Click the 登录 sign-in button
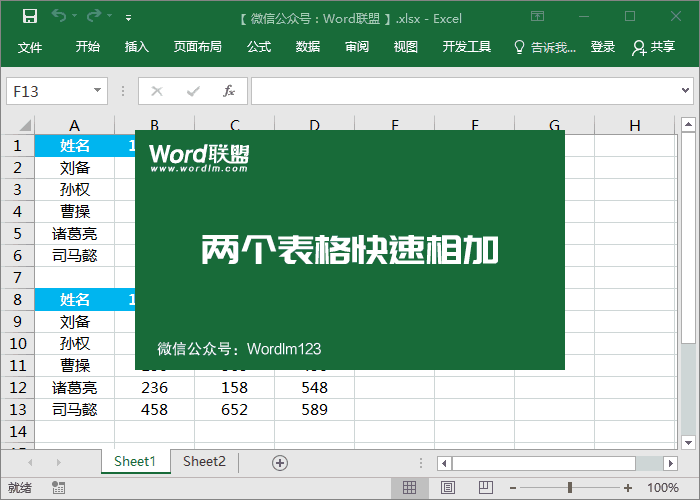Viewport: 700px width, 500px height. click(x=603, y=46)
